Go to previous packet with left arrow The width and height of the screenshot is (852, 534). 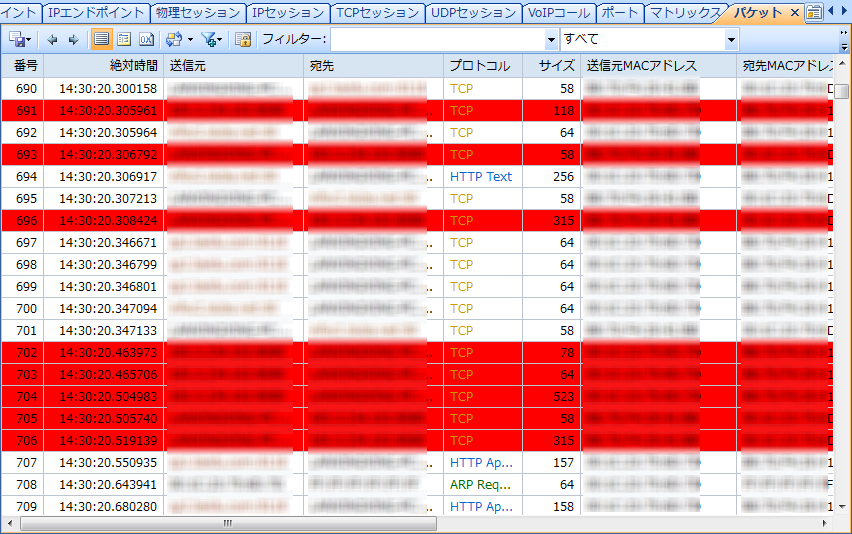tap(53, 39)
